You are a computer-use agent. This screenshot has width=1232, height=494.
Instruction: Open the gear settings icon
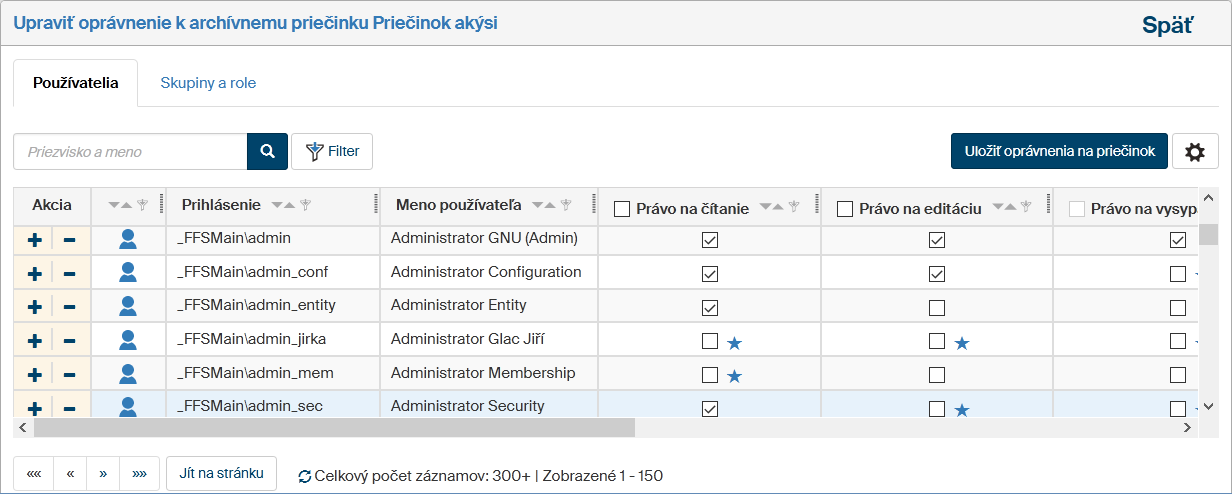pos(1194,152)
